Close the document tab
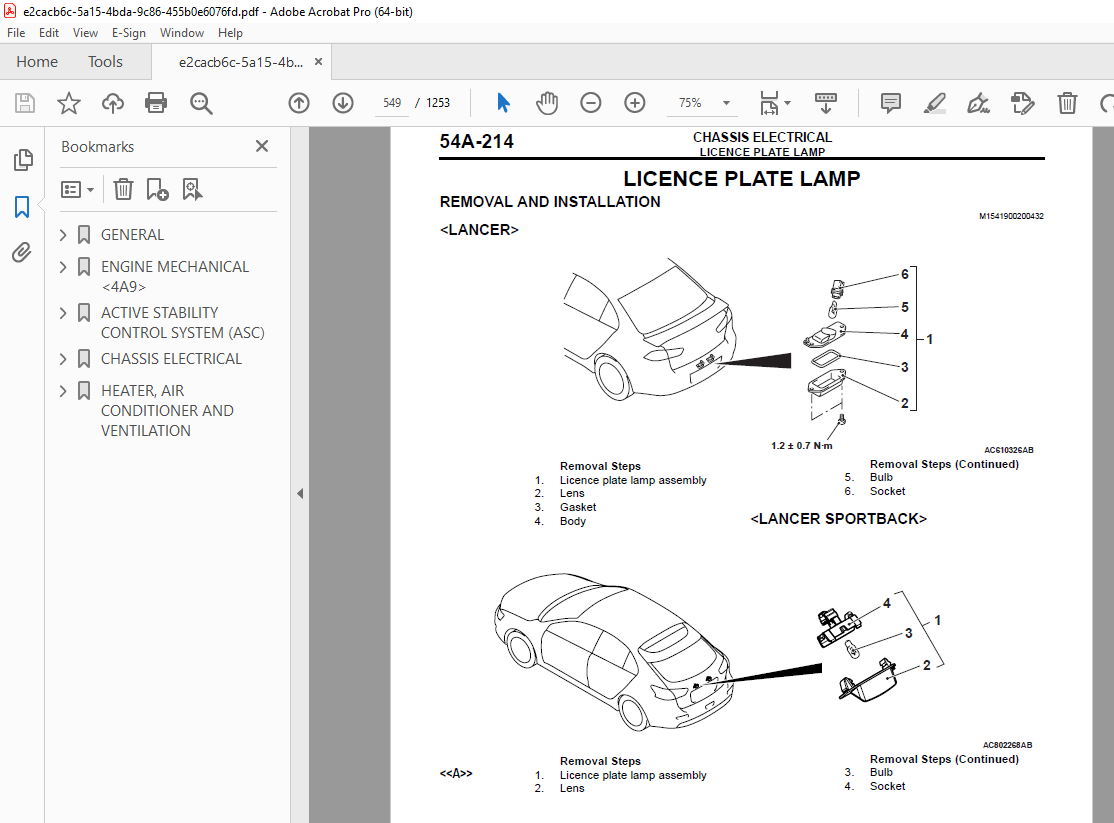 318,62
